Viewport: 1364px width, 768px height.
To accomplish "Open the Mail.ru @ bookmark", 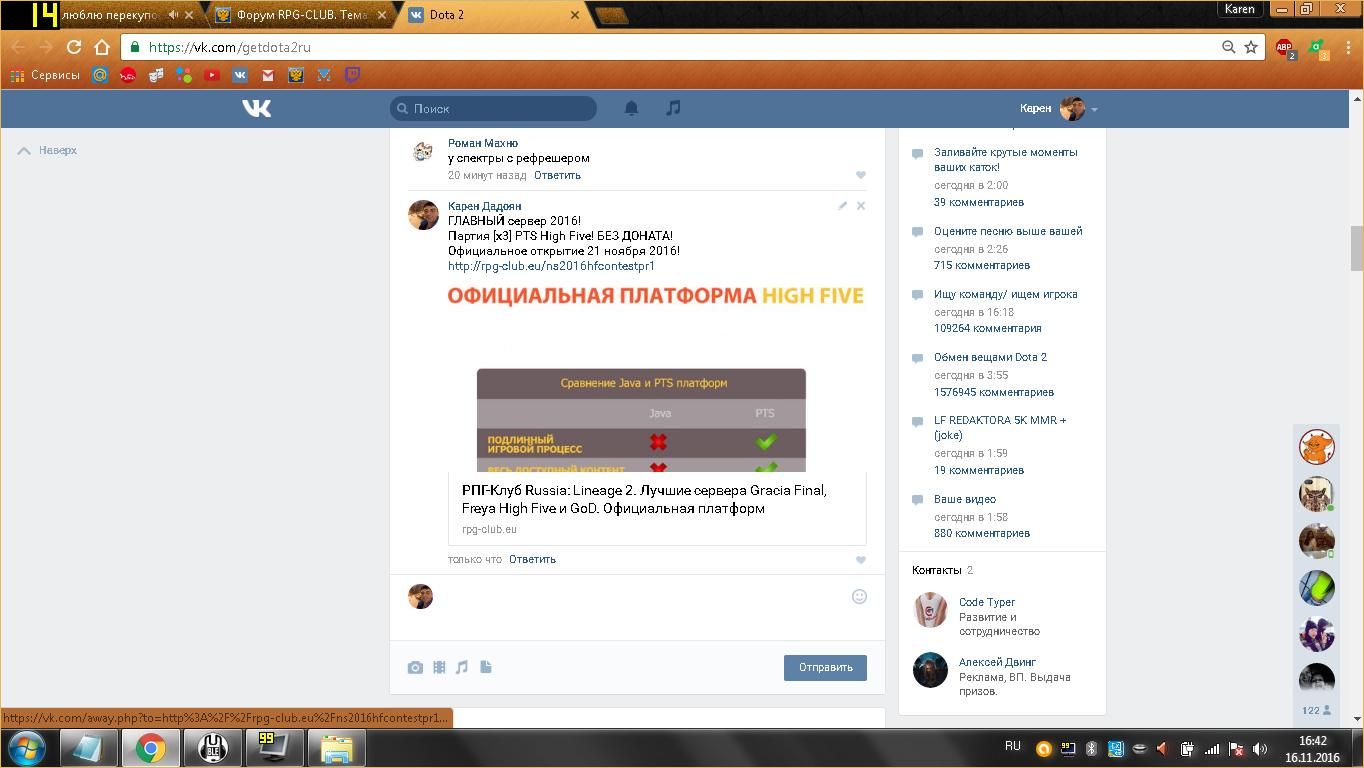I will point(100,75).
